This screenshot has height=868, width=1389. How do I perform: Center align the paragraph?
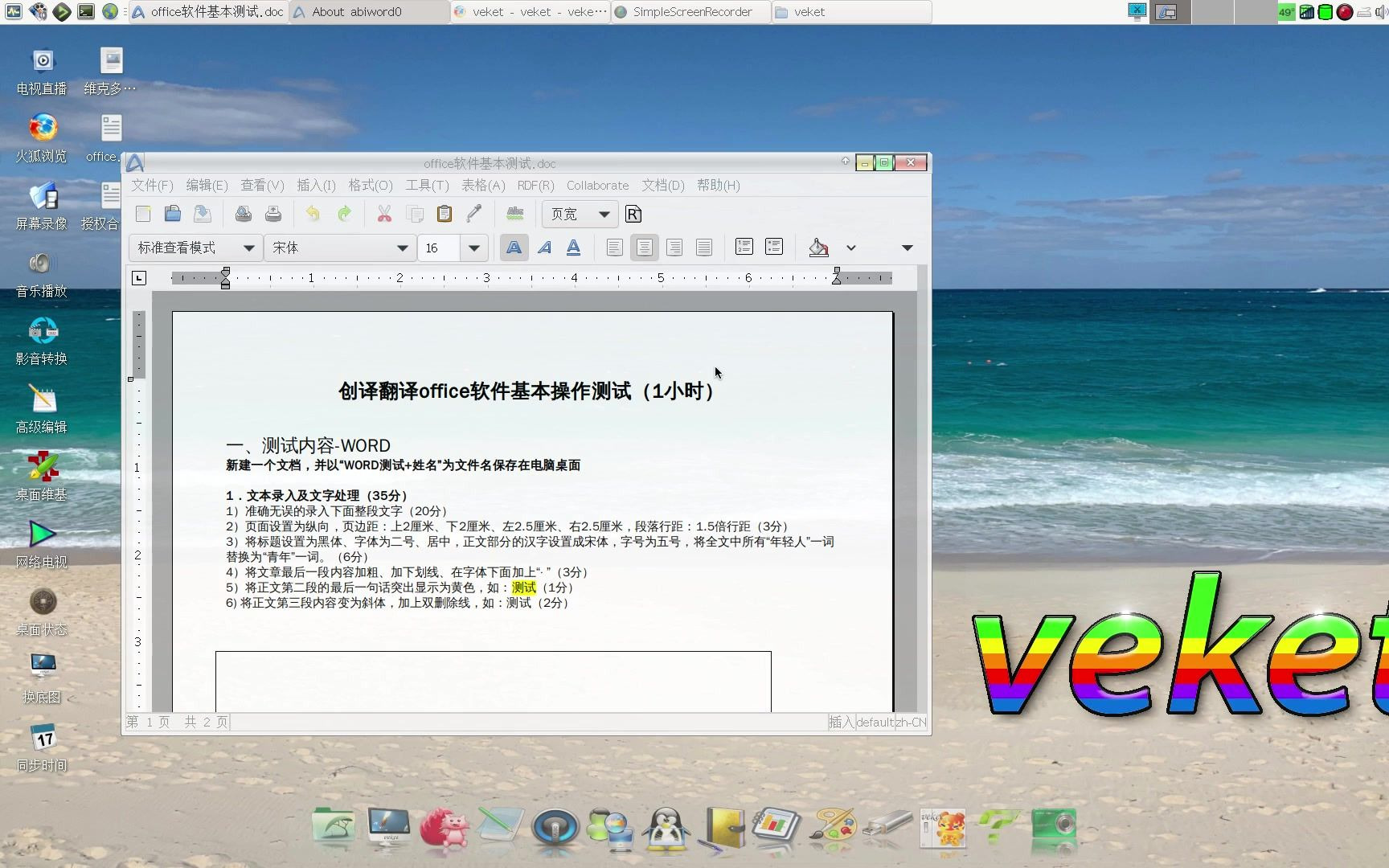tap(645, 248)
